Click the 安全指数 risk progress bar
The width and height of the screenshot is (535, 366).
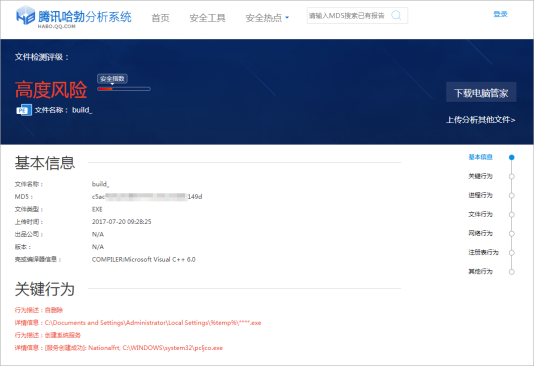click(x=124, y=89)
